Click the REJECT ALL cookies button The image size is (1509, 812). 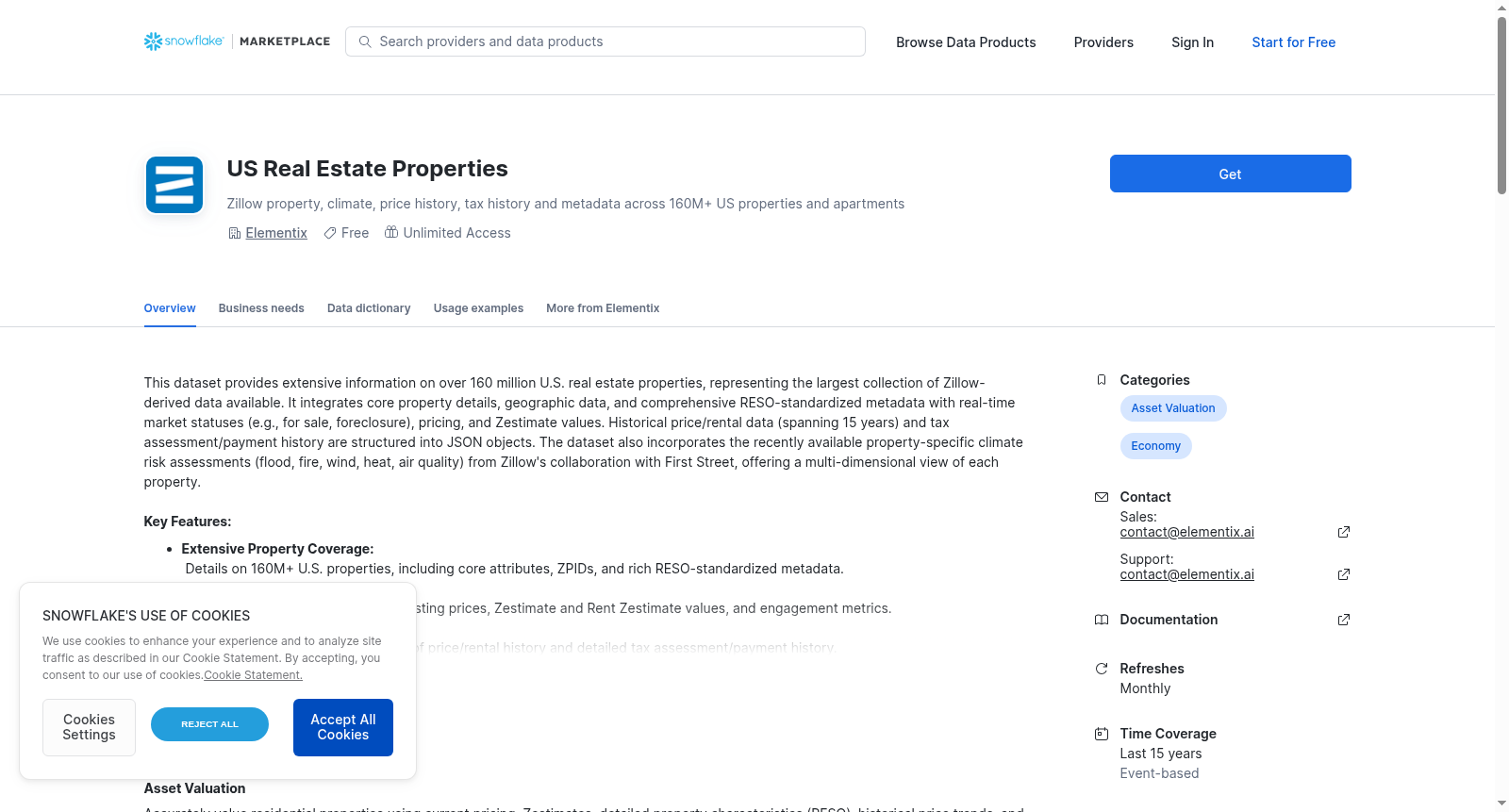pos(209,724)
